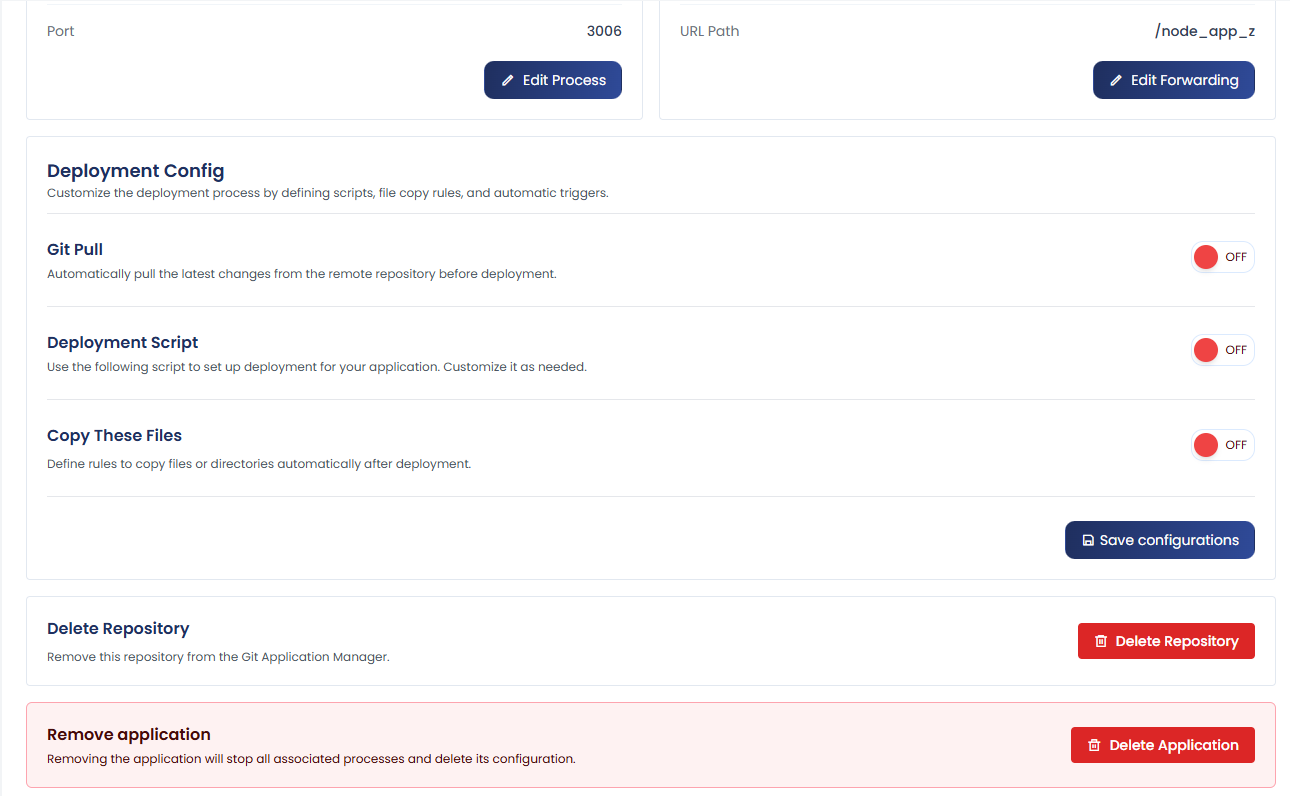
Task: Click the Copy These Files section title
Action: pyautogui.click(x=115, y=436)
